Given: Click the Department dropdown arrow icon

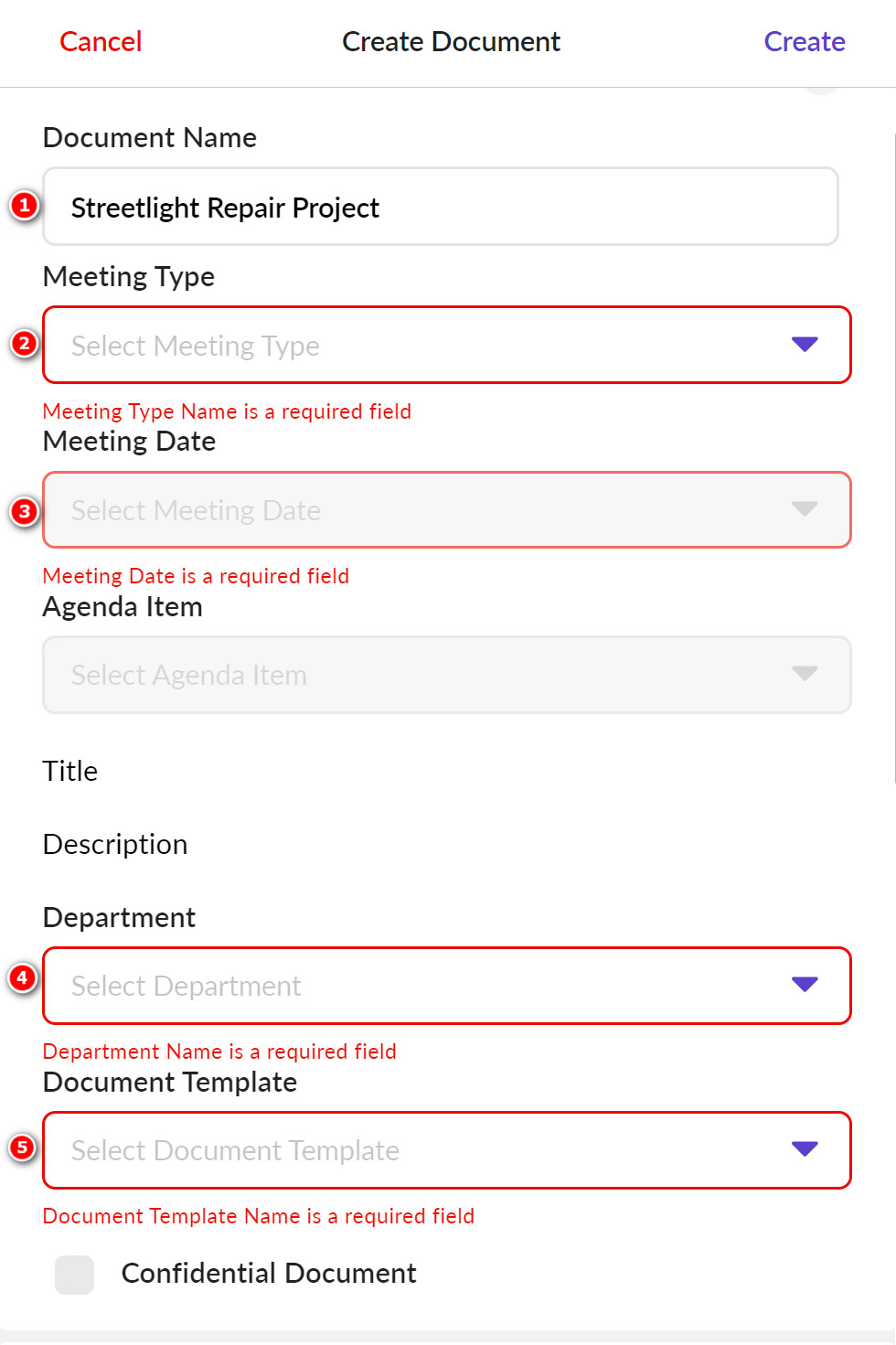Looking at the screenshot, I should coord(805,985).
